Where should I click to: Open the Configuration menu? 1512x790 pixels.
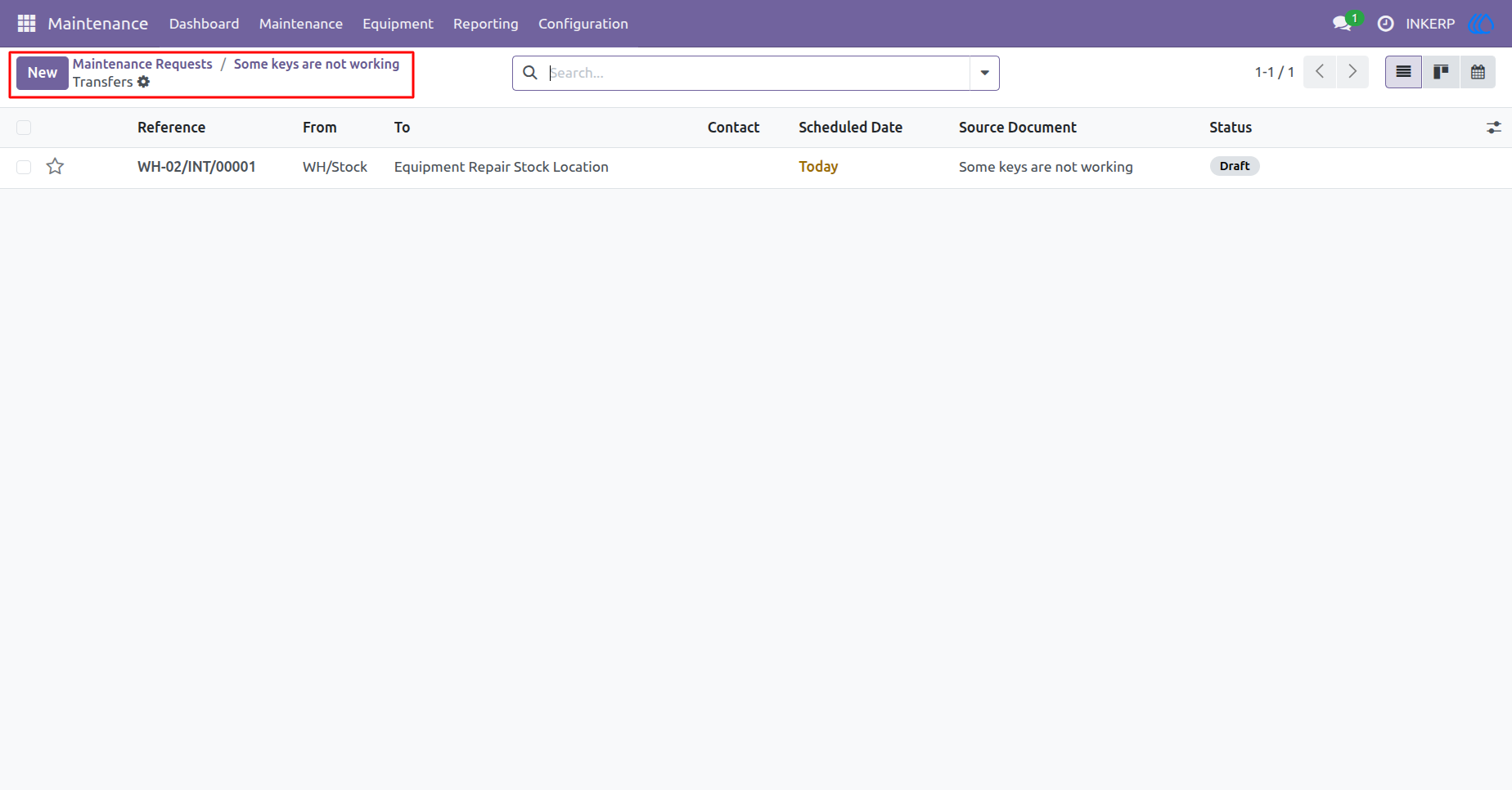point(583,24)
